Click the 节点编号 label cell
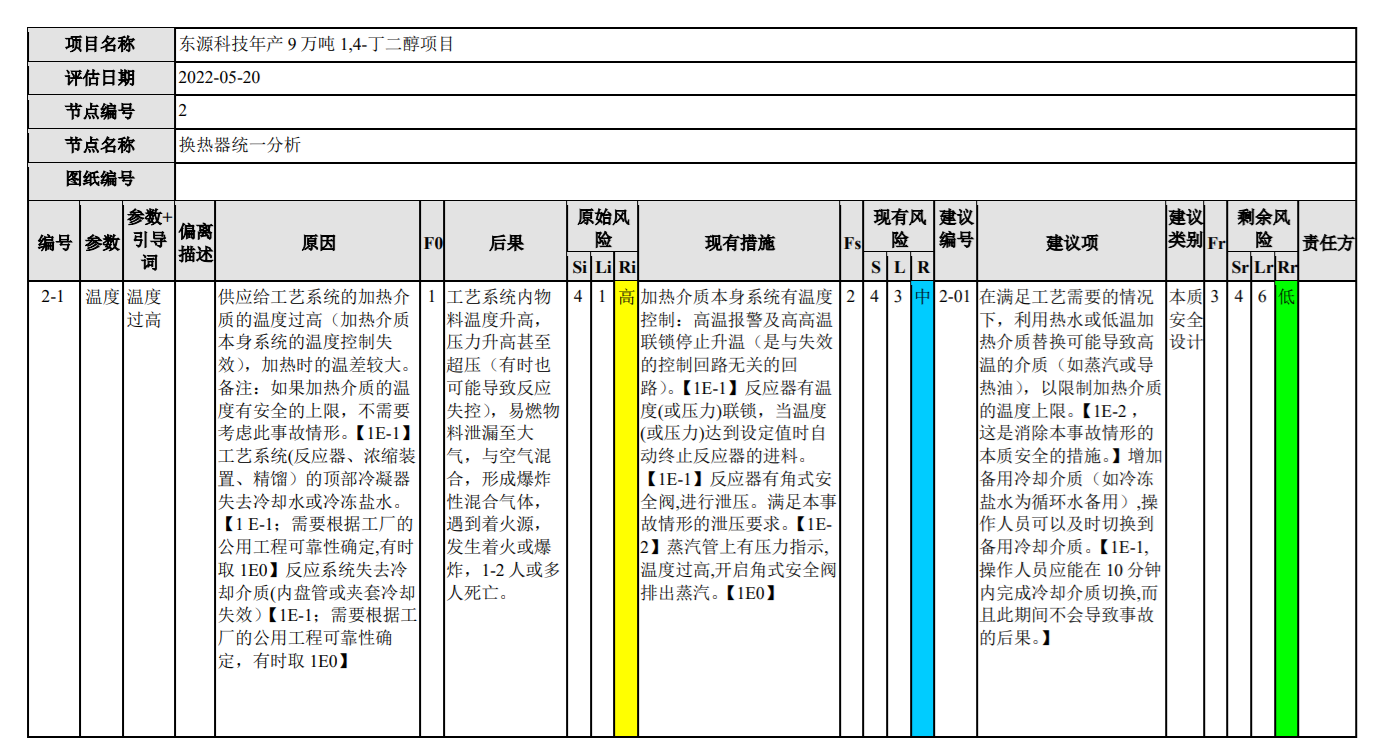The height and width of the screenshot is (748, 1385). point(101,112)
